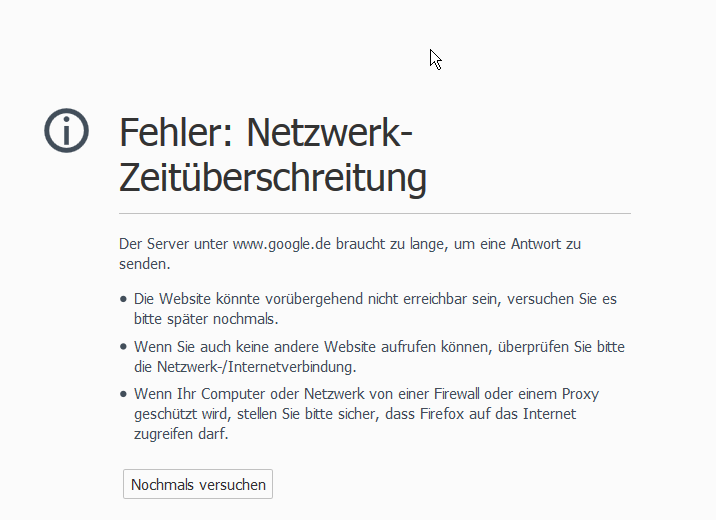Click the second bullet point marker
Screen dimensions: 716x520
[x=123, y=347]
